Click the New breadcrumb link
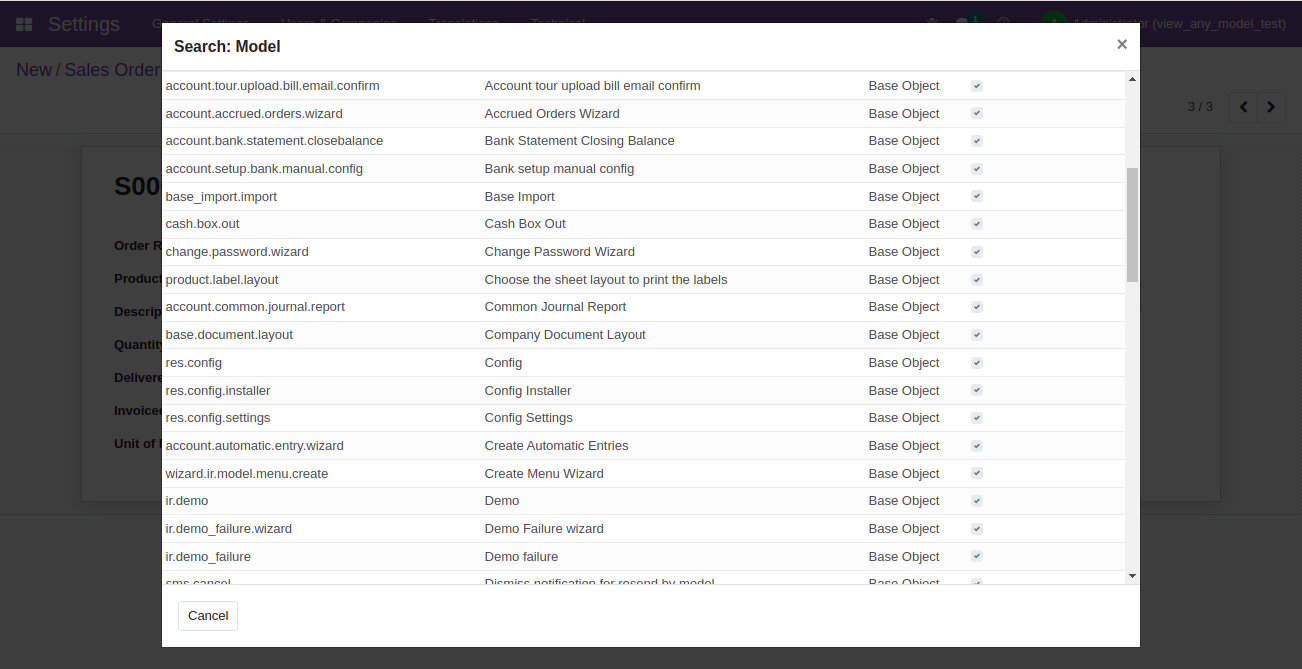Image resolution: width=1302 pixels, height=669 pixels. (34, 70)
